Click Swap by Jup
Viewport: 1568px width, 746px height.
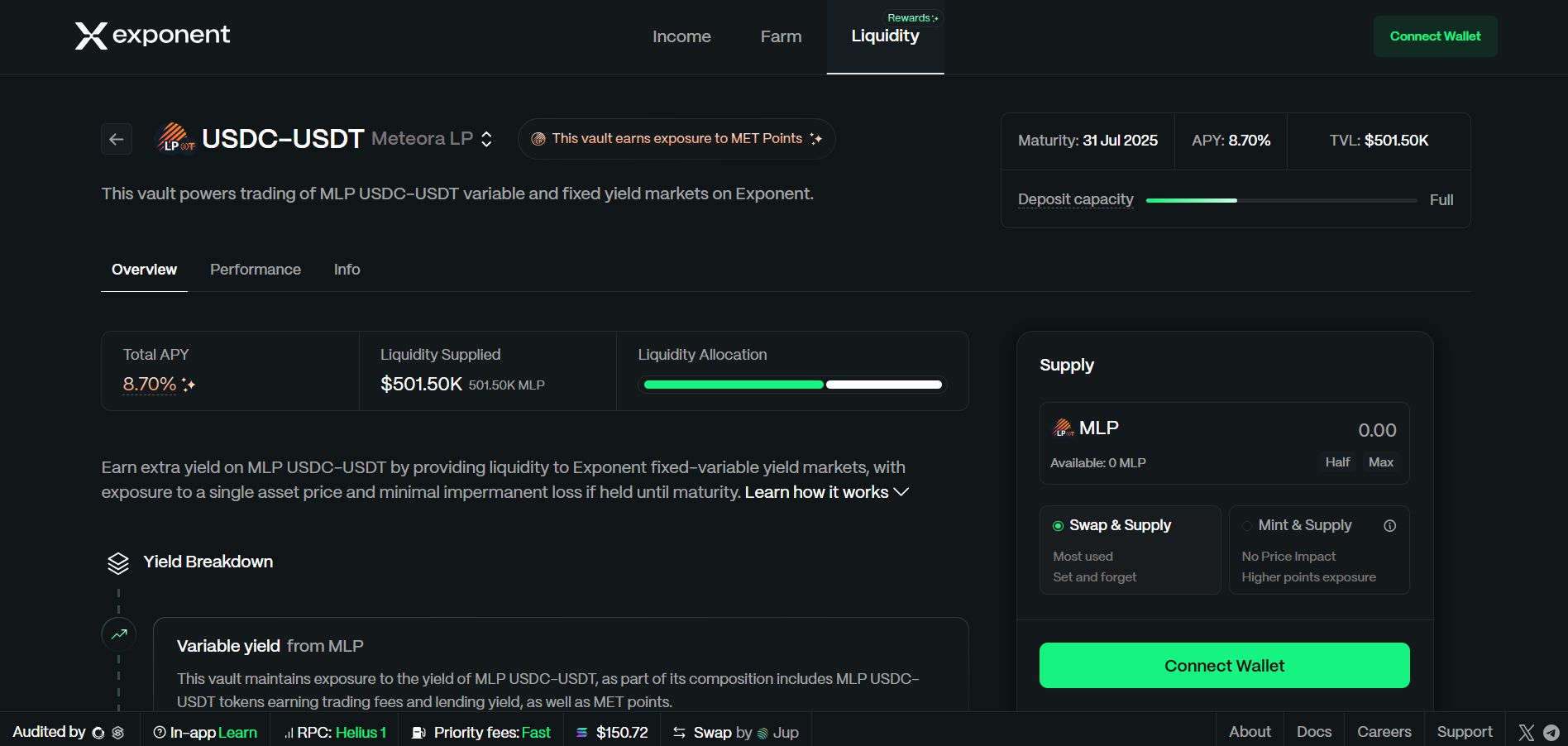[736, 733]
